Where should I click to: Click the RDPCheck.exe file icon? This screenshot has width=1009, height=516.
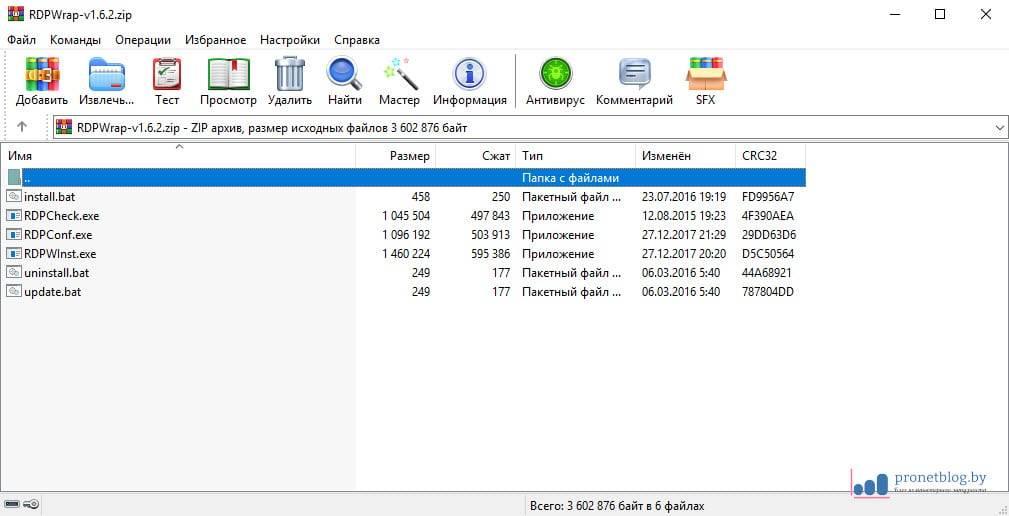coord(14,216)
